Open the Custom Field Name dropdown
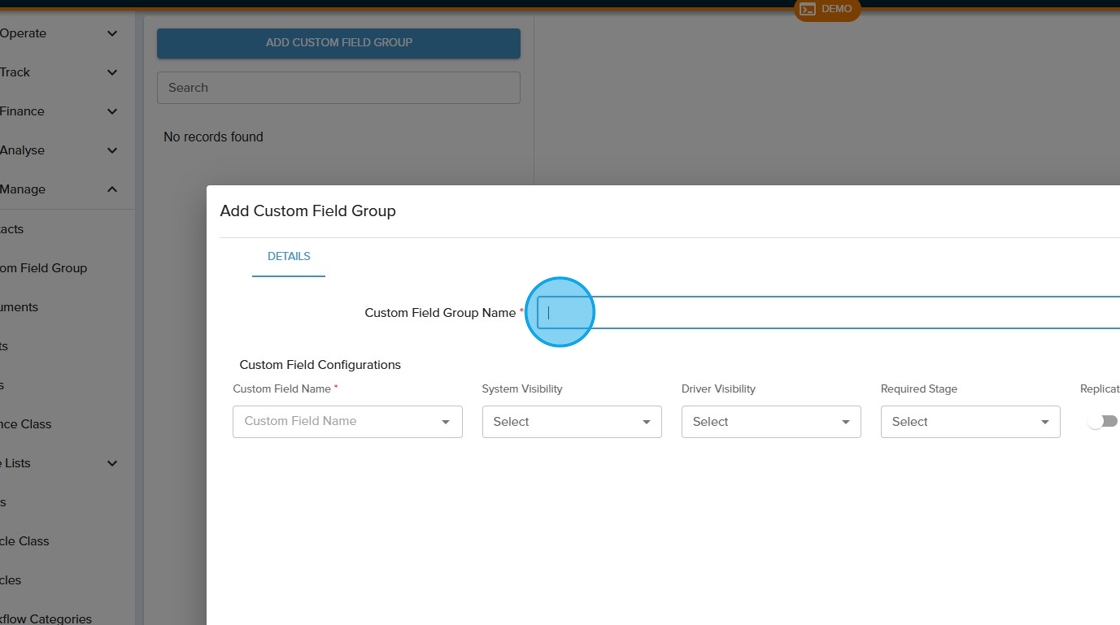The width and height of the screenshot is (1120, 625). point(347,422)
